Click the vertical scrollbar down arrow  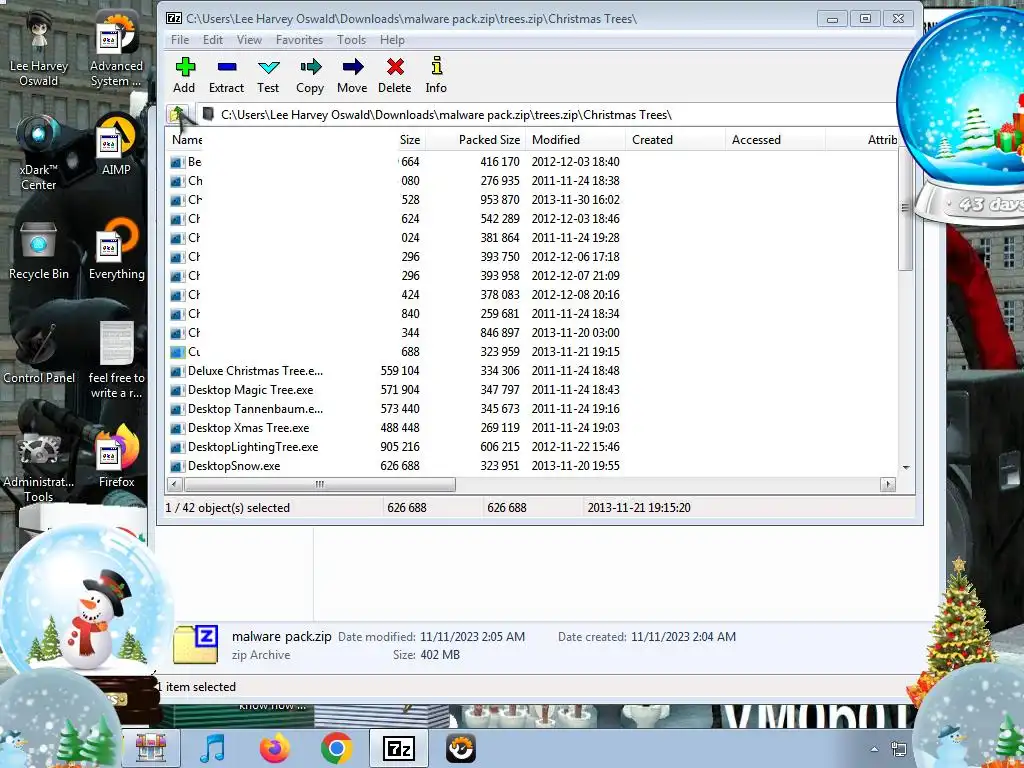pyautogui.click(x=906, y=468)
